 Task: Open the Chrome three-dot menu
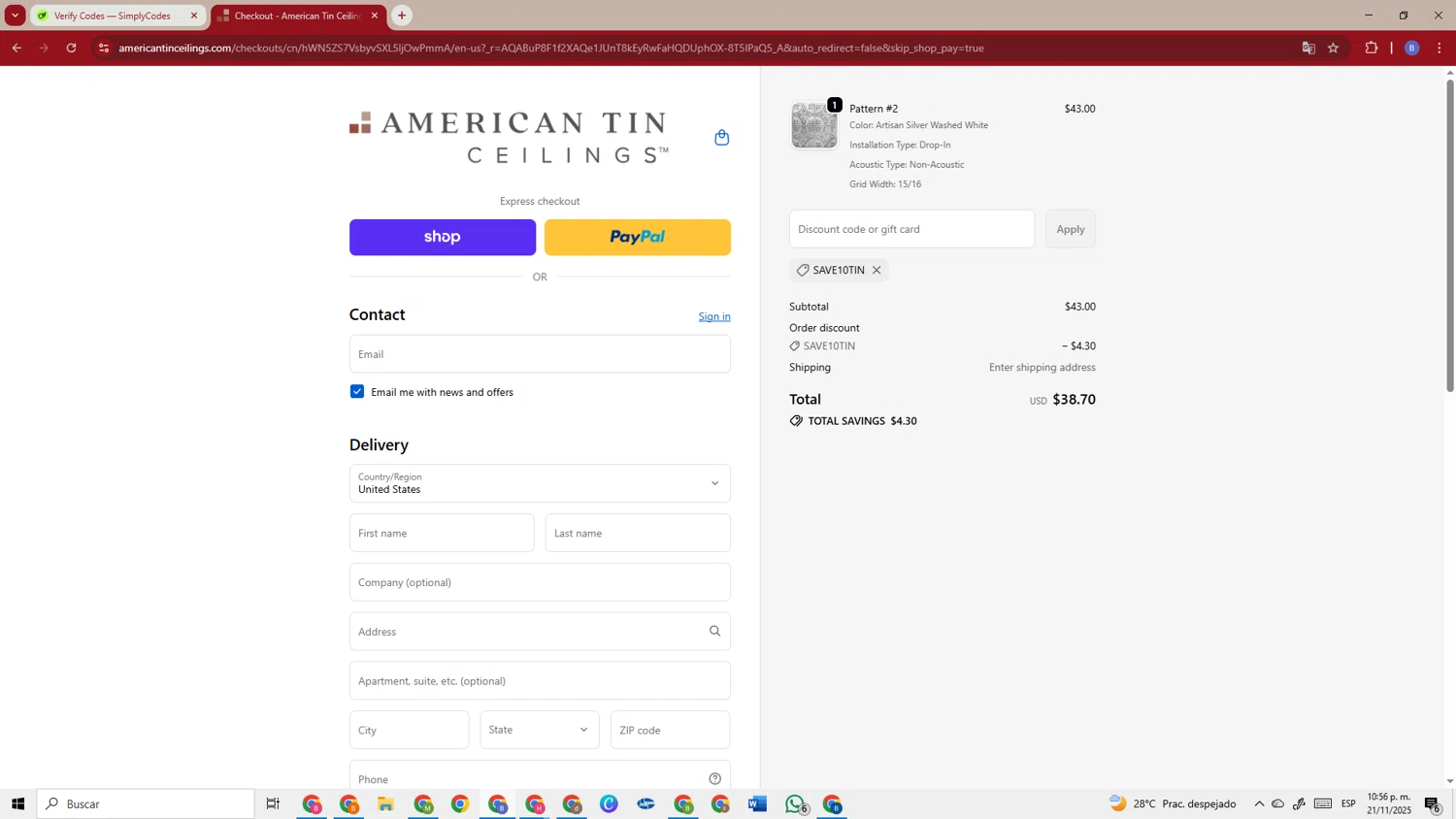coord(1439,48)
